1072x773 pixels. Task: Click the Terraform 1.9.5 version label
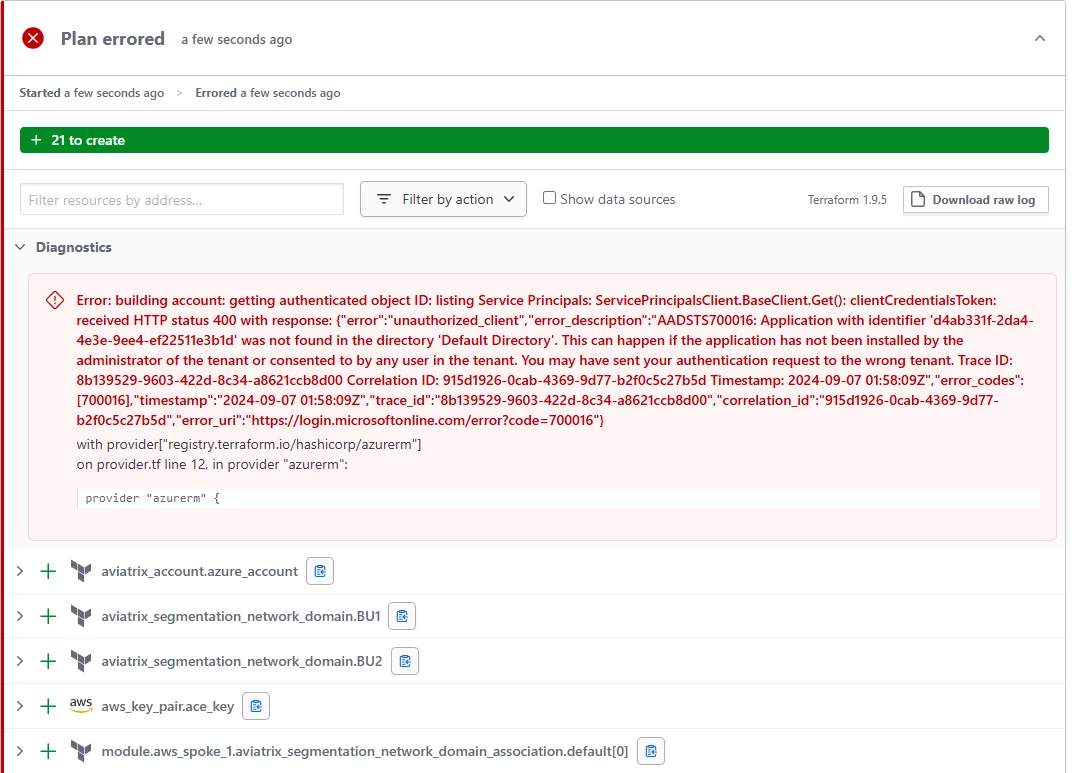[846, 200]
